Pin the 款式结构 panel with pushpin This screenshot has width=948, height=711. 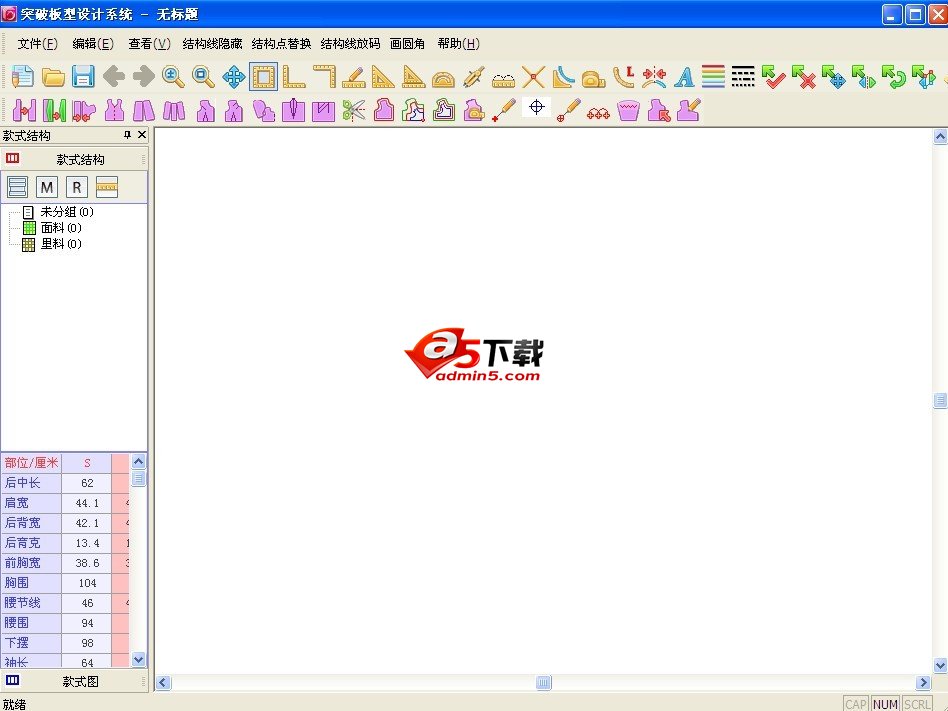(x=127, y=135)
